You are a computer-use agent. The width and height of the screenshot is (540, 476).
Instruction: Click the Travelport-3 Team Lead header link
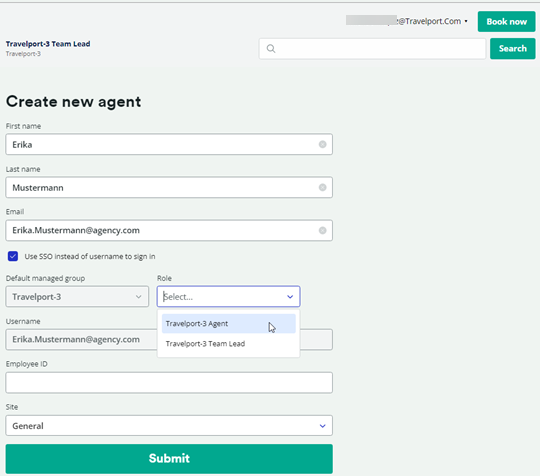(x=48, y=44)
